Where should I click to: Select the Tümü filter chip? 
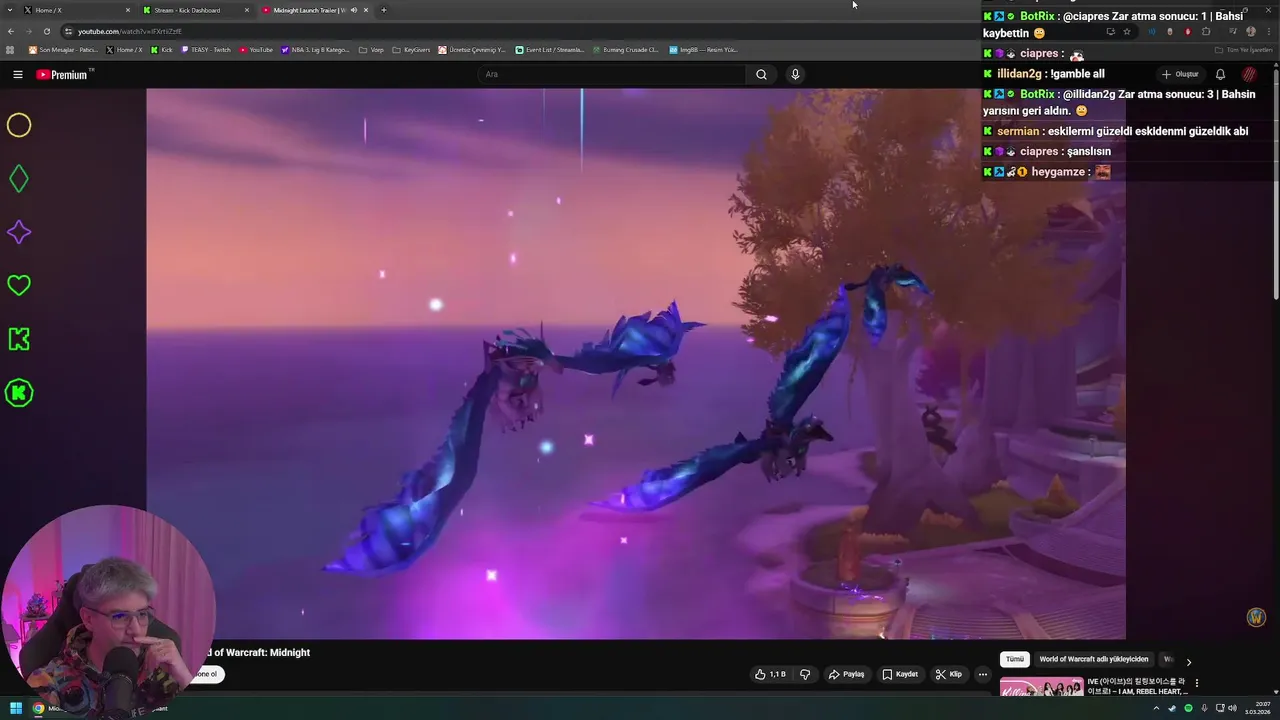click(1015, 660)
